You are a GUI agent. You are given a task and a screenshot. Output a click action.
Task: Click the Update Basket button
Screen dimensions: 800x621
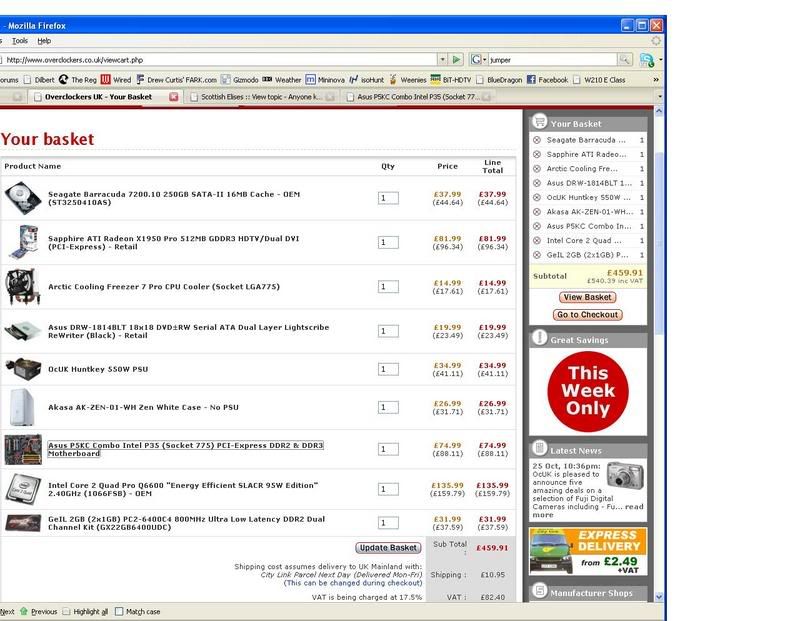pos(388,548)
